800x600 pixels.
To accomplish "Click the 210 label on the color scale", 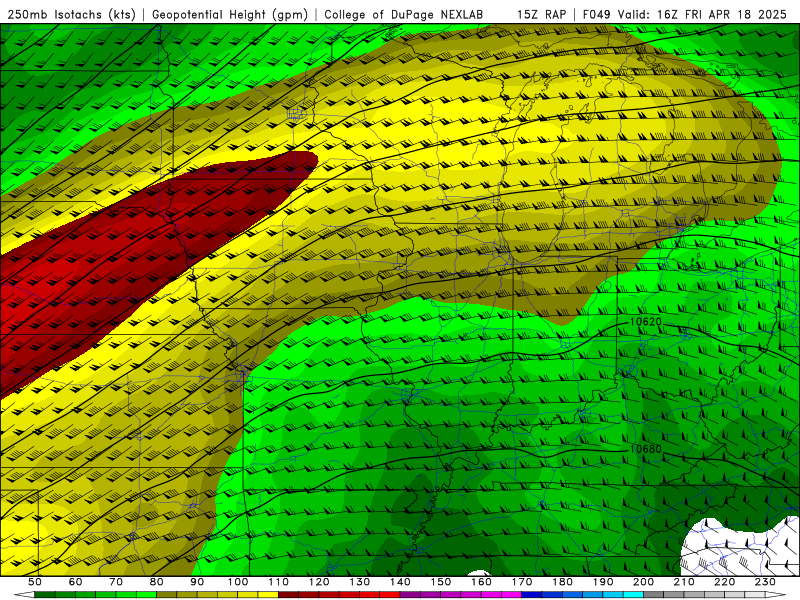I will pyautogui.click(x=684, y=582).
